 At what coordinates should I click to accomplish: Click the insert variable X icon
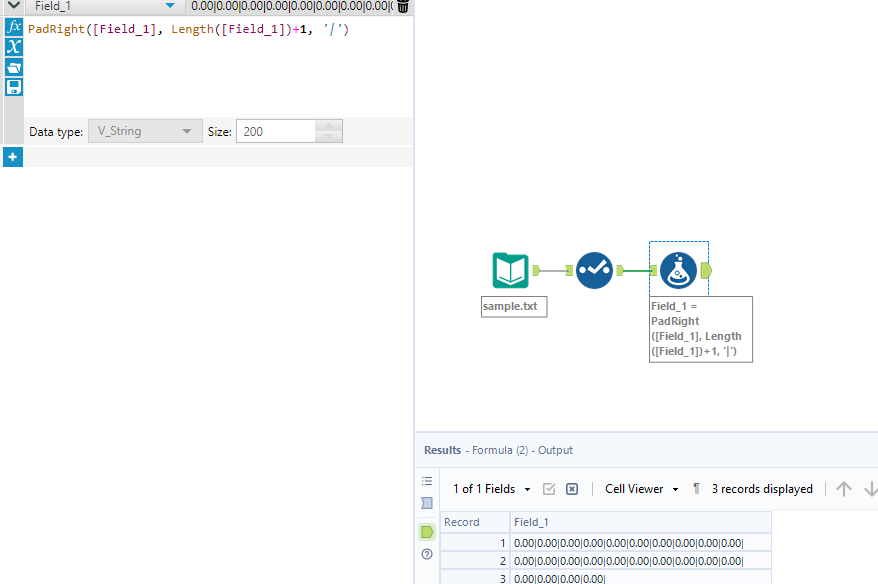13,47
